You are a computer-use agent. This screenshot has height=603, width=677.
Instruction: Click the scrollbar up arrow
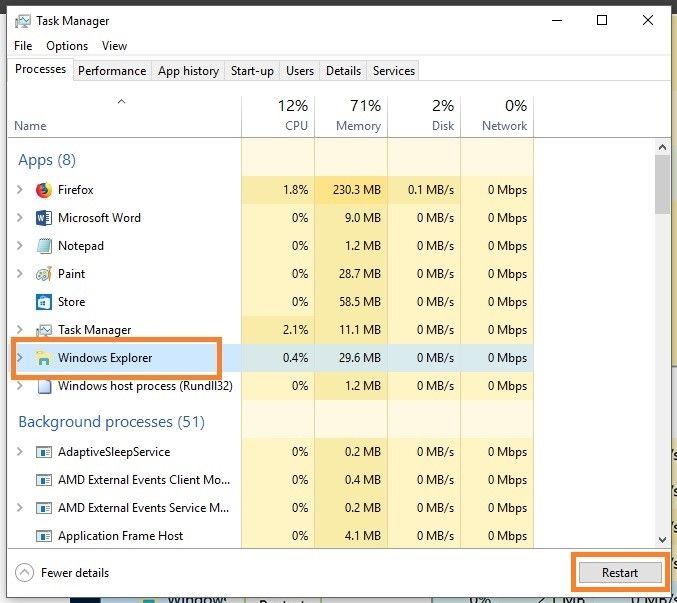(x=662, y=147)
